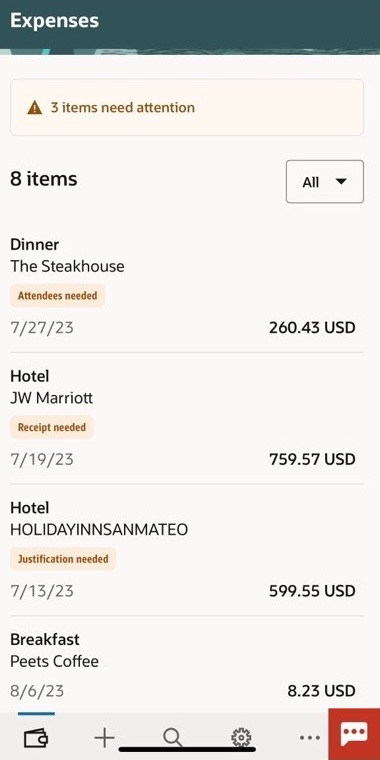Open search with the magnifier icon
Screen dimensions: 380x760
tap(173, 738)
